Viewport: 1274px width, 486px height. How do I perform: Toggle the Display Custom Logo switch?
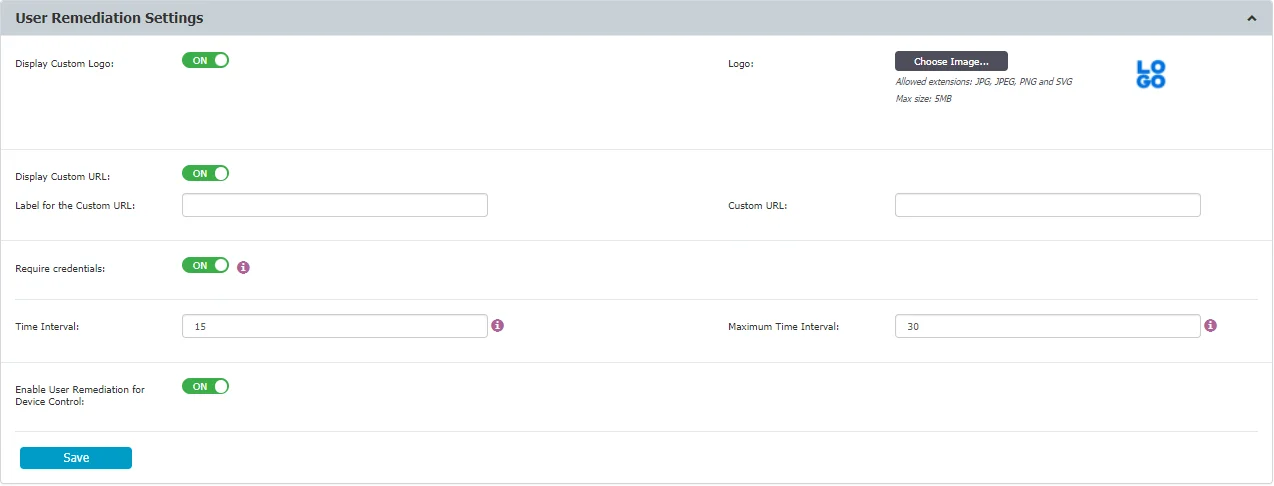coord(205,60)
